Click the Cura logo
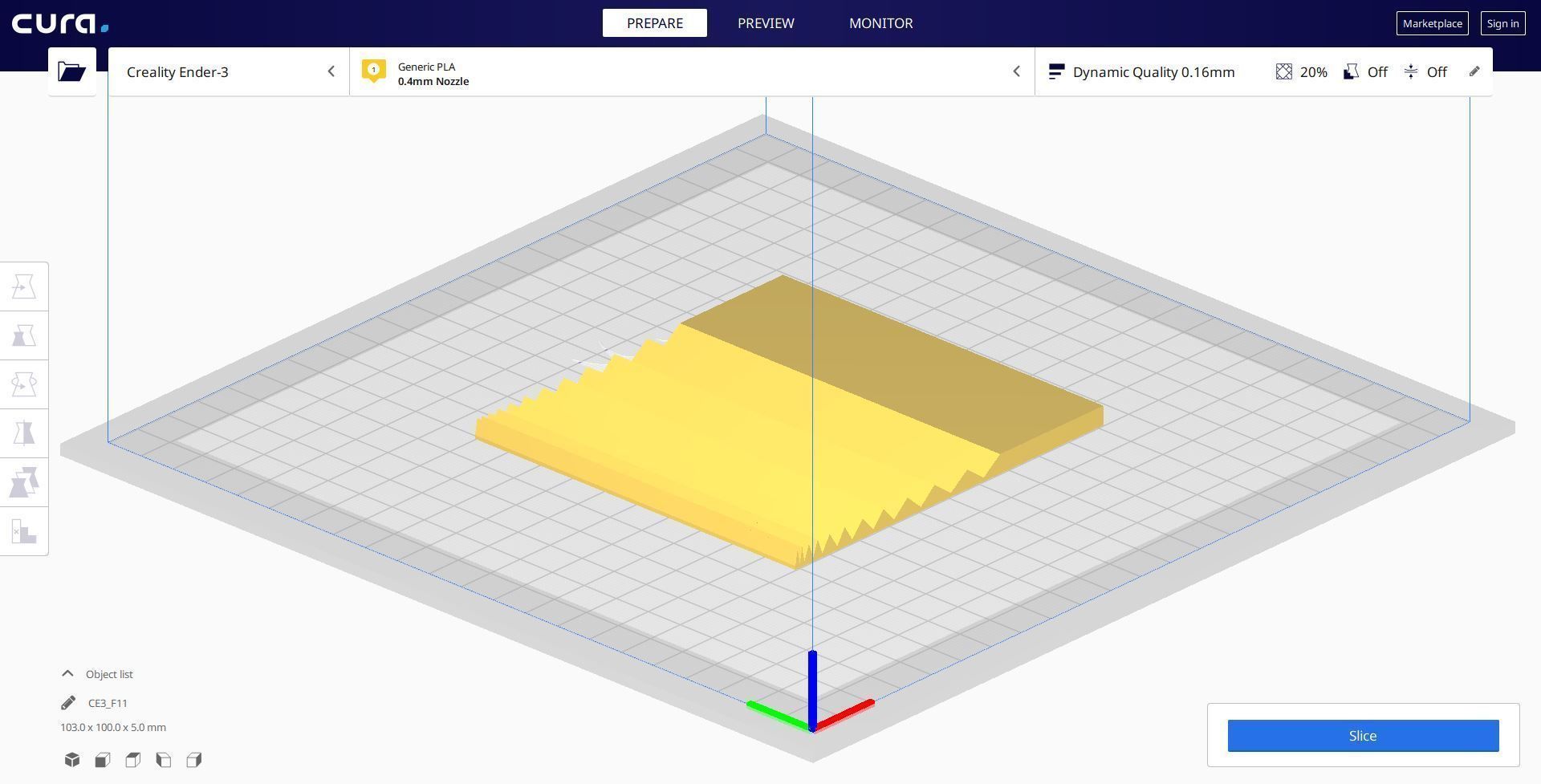This screenshot has height=784, width=1541. click(60, 23)
